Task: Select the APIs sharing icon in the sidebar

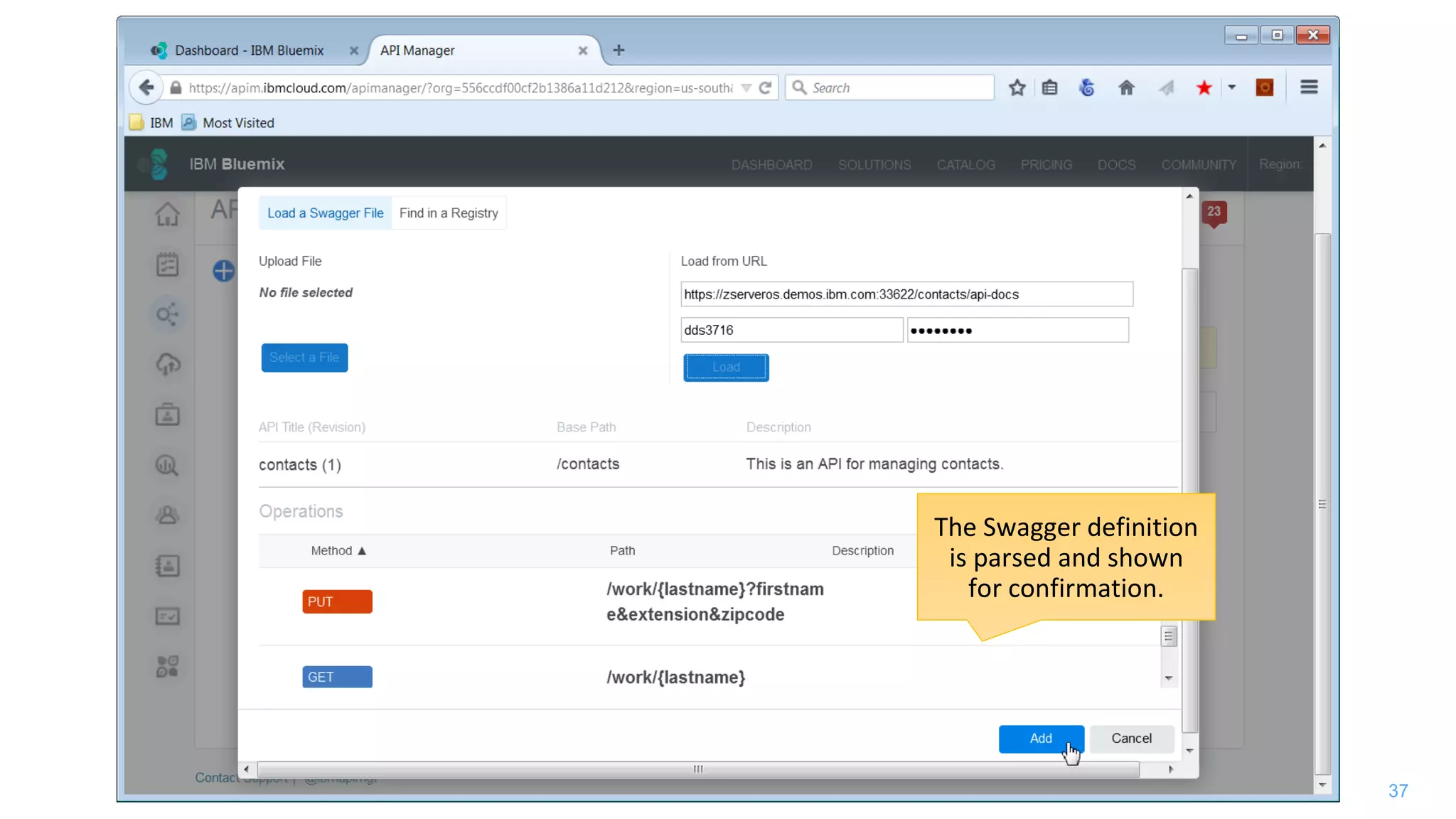Action: coord(168,314)
